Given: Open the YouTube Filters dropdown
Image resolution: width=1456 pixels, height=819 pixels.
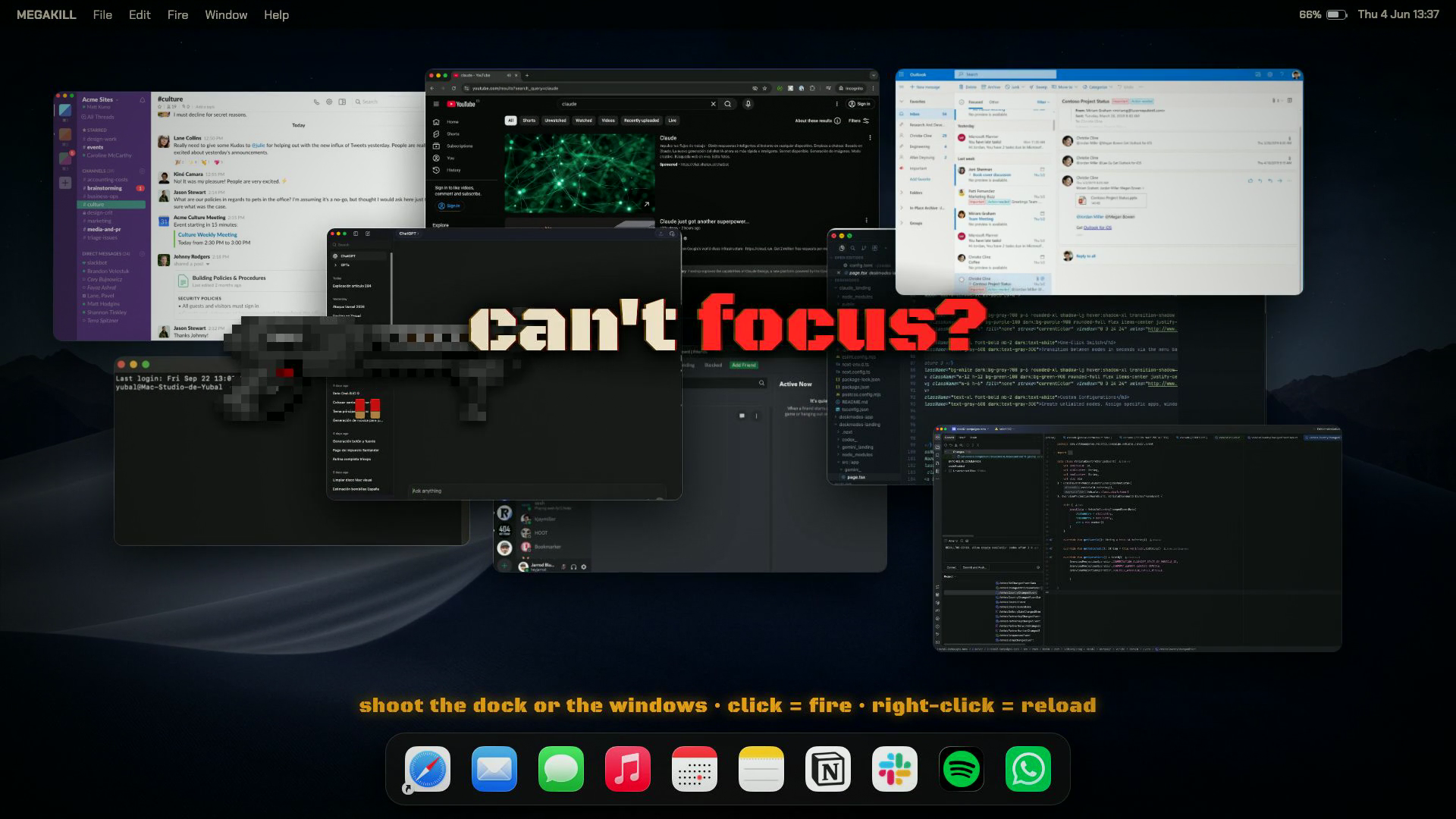Looking at the screenshot, I should tap(859, 121).
